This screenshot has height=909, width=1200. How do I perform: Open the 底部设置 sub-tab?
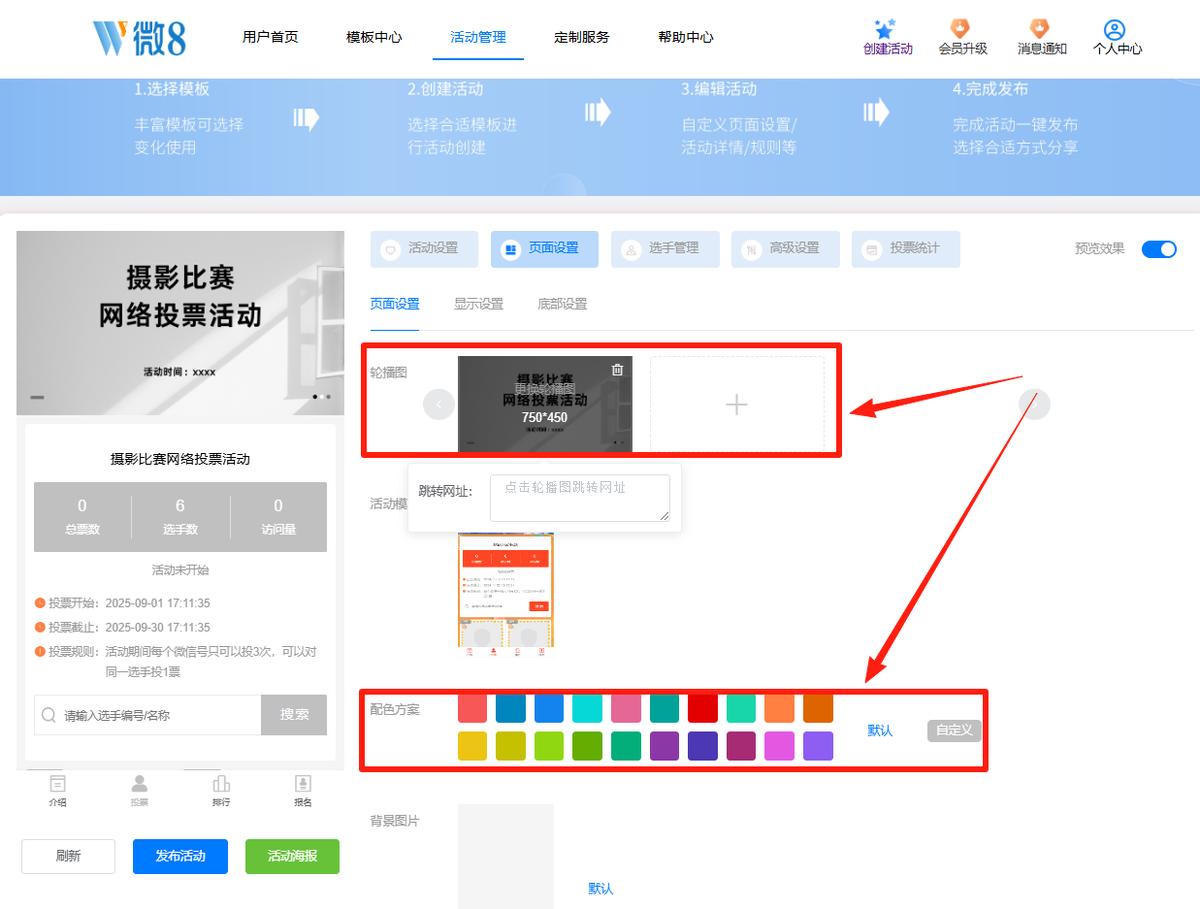click(x=562, y=304)
